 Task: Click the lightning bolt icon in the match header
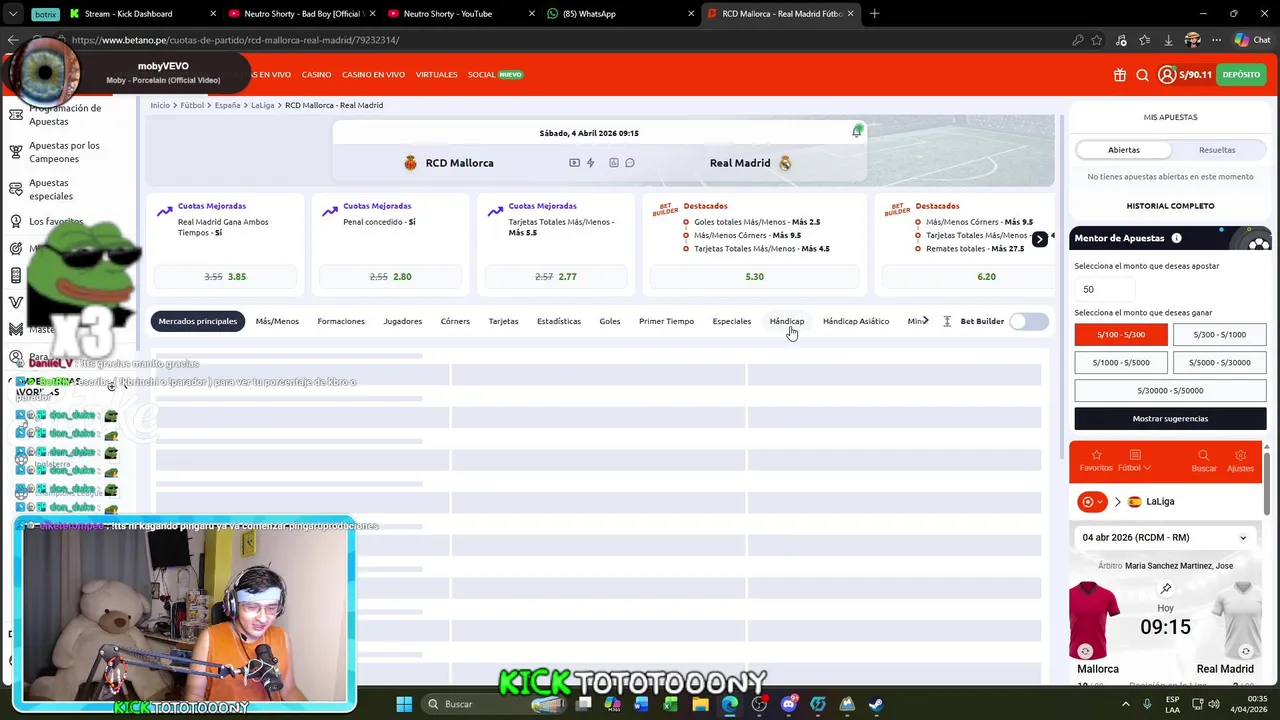(590, 163)
